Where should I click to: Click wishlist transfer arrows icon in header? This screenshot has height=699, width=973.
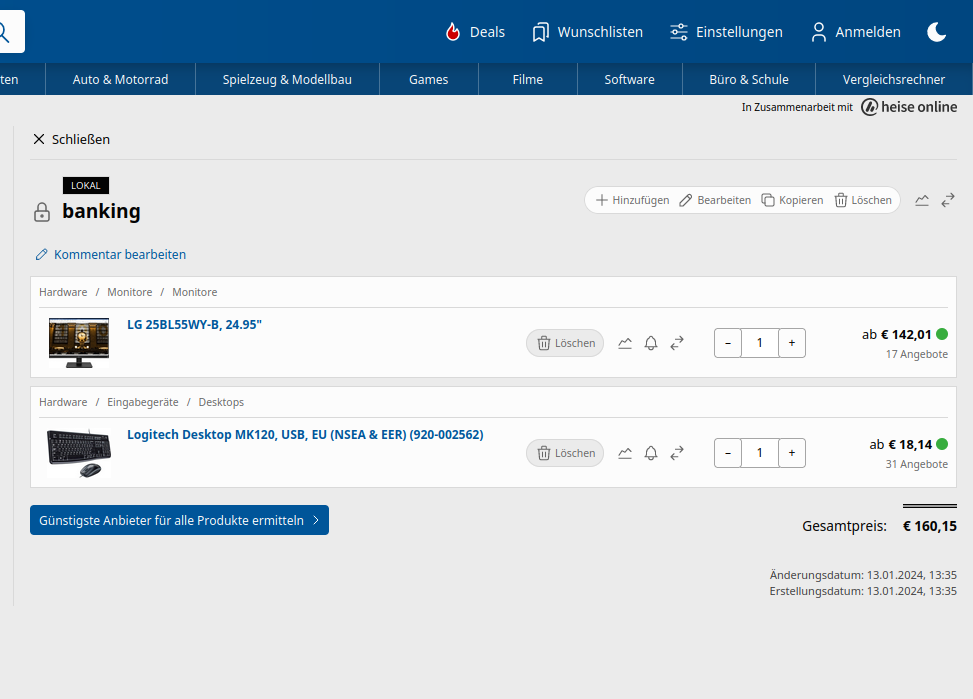[x=948, y=200]
